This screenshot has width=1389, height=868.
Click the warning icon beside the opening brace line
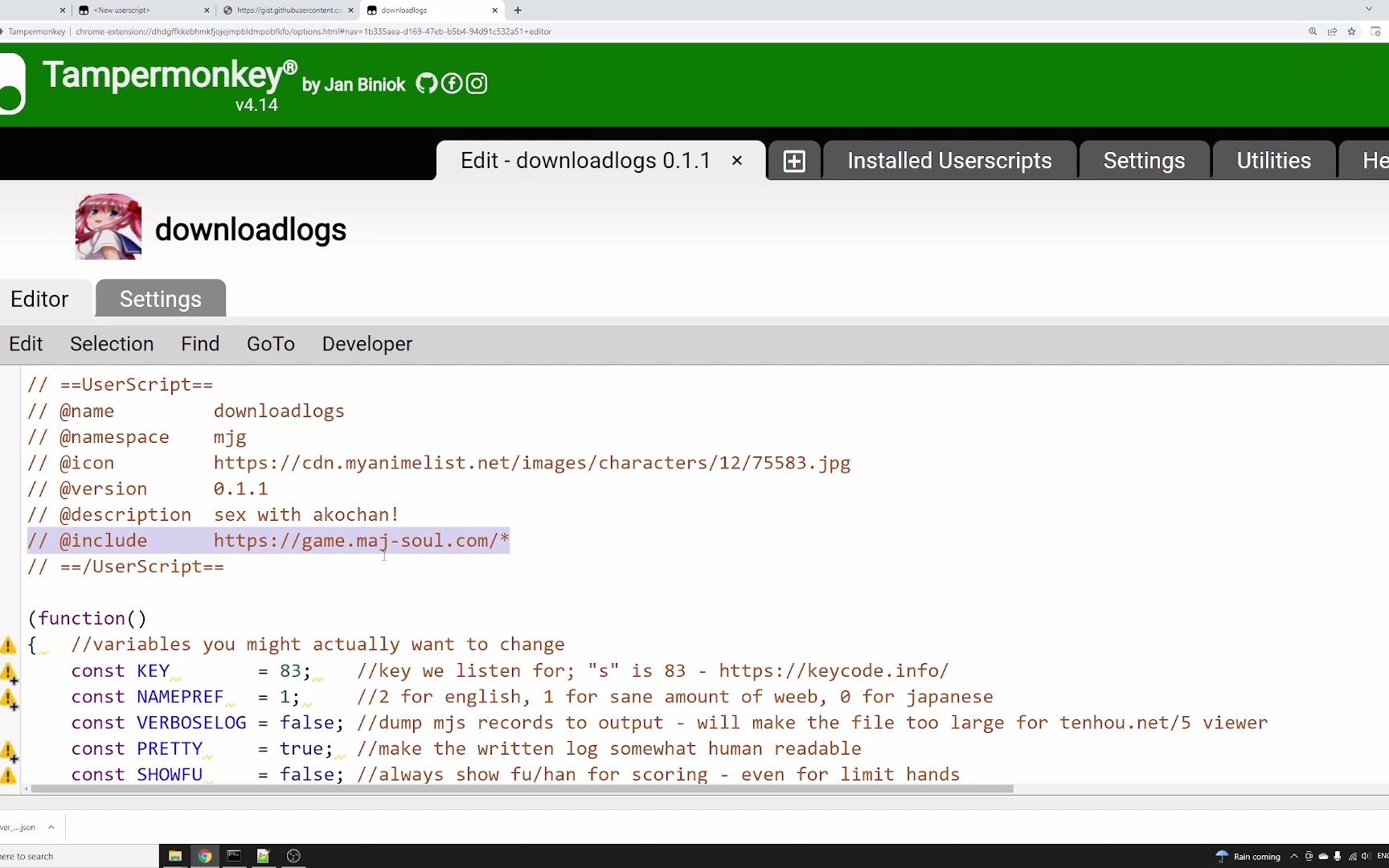pos(8,645)
